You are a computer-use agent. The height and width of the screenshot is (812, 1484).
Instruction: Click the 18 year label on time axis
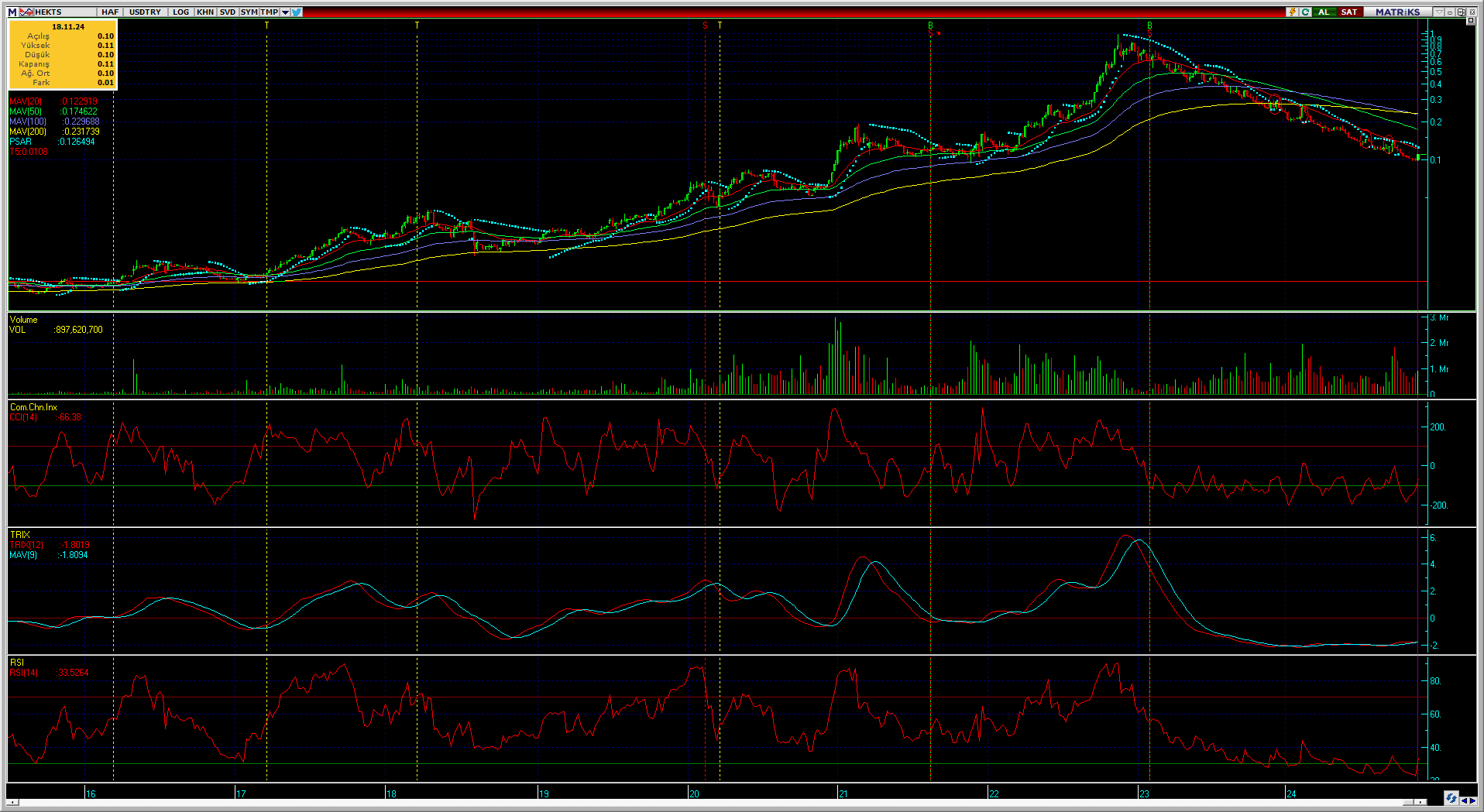click(392, 793)
